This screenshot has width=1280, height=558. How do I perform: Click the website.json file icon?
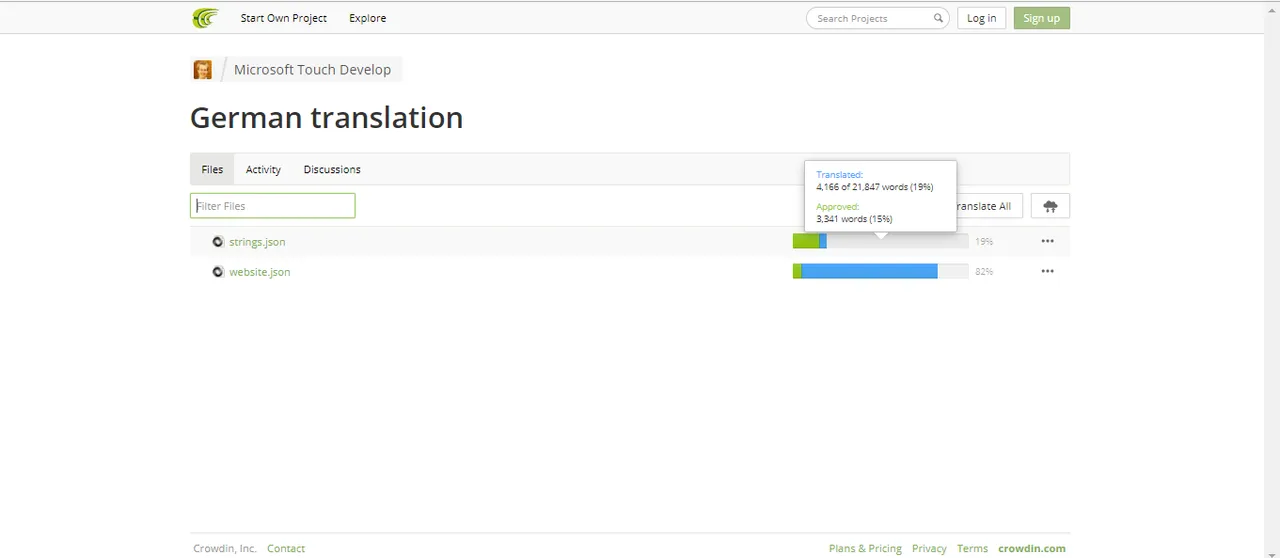point(218,272)
